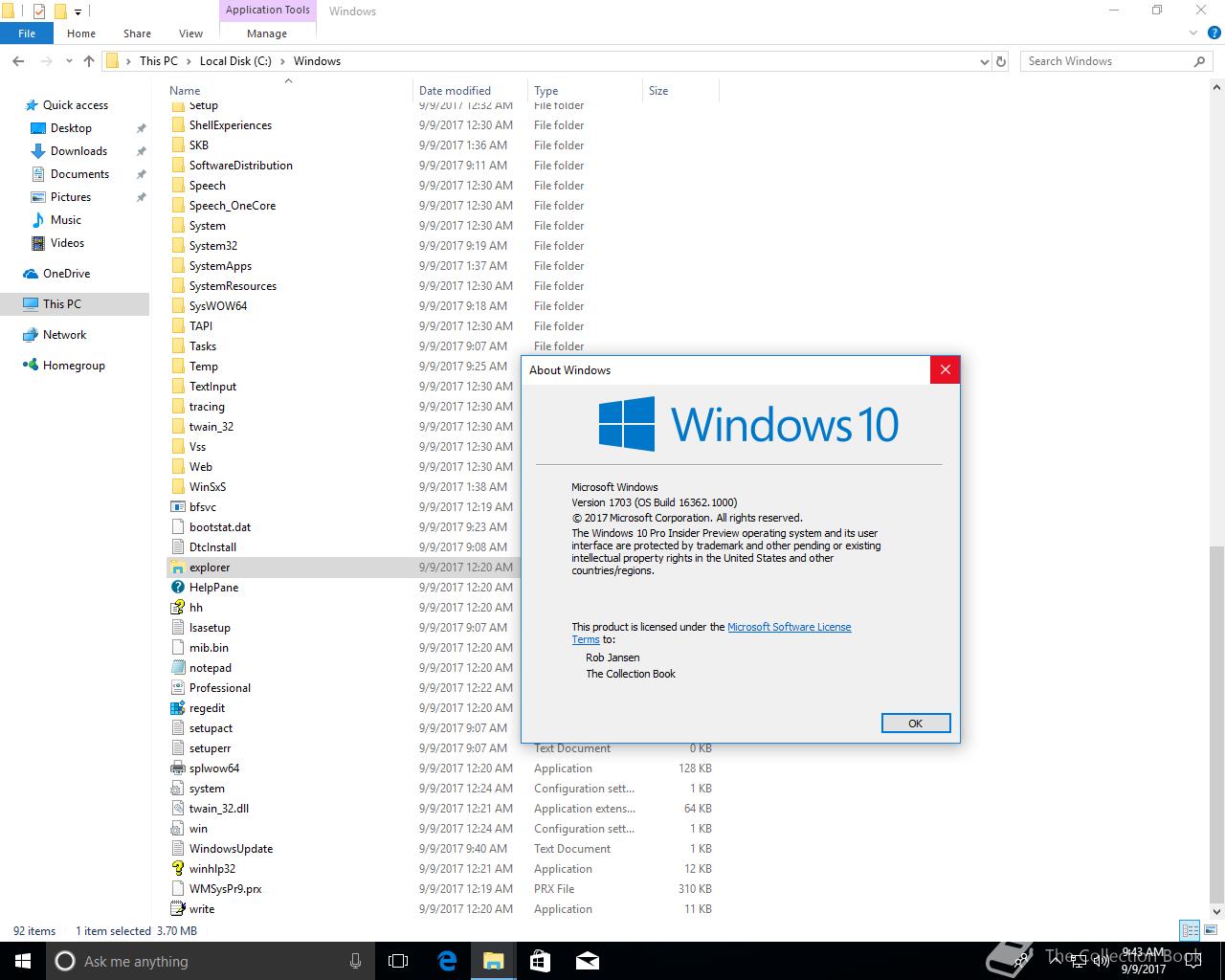
Task: Click the Search Windows field
Action: click(x=1116, y=61)
